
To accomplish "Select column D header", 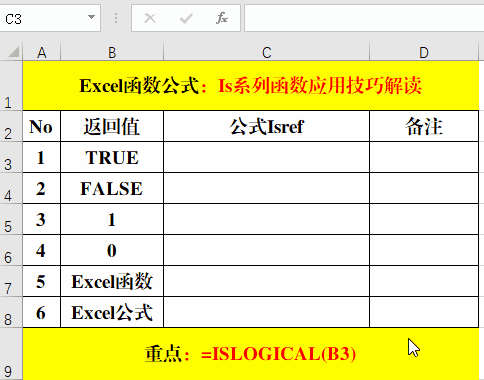I will click(x=424, y=52).
